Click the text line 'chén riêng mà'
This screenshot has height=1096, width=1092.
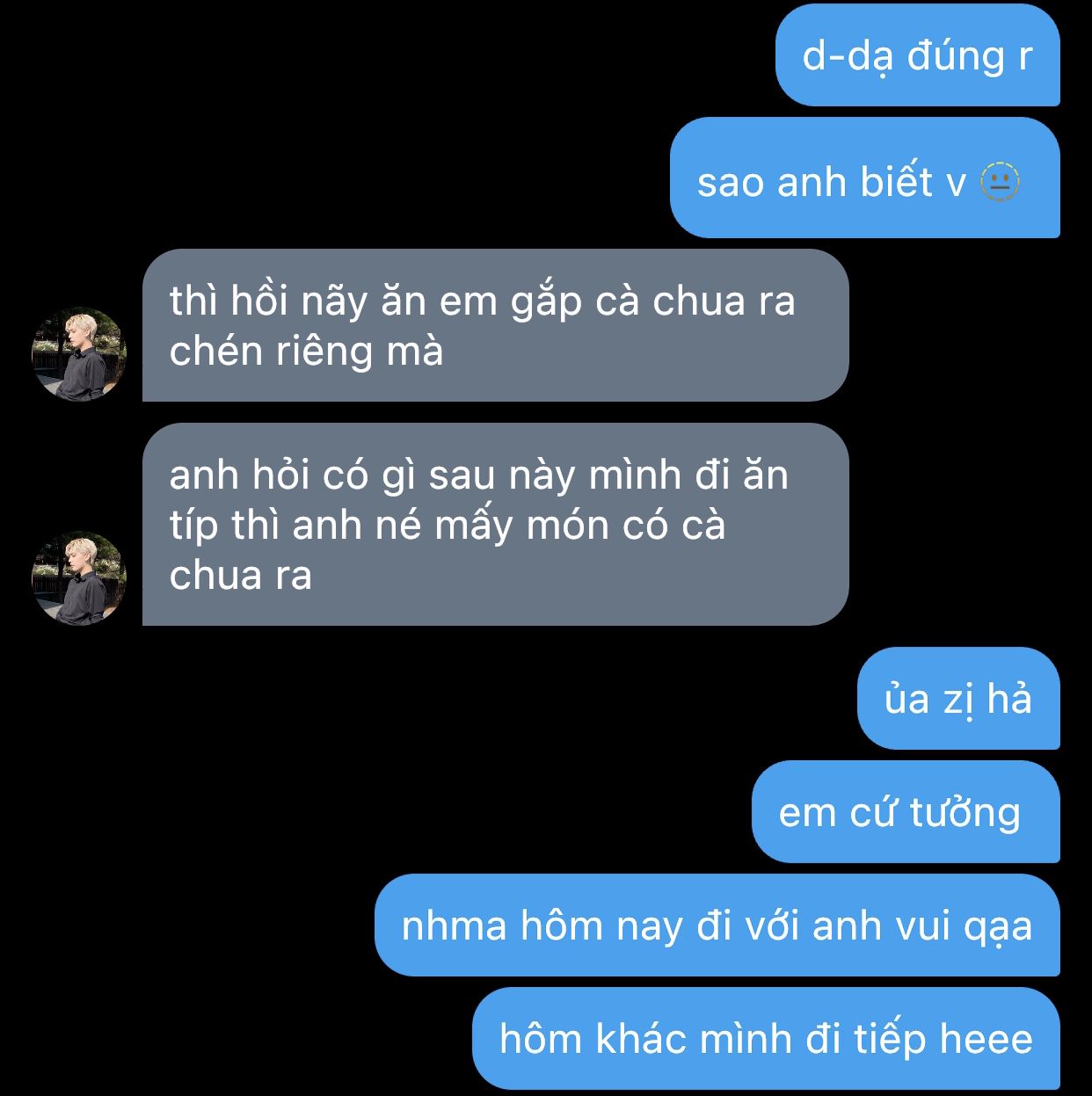(x=306, y=352)
